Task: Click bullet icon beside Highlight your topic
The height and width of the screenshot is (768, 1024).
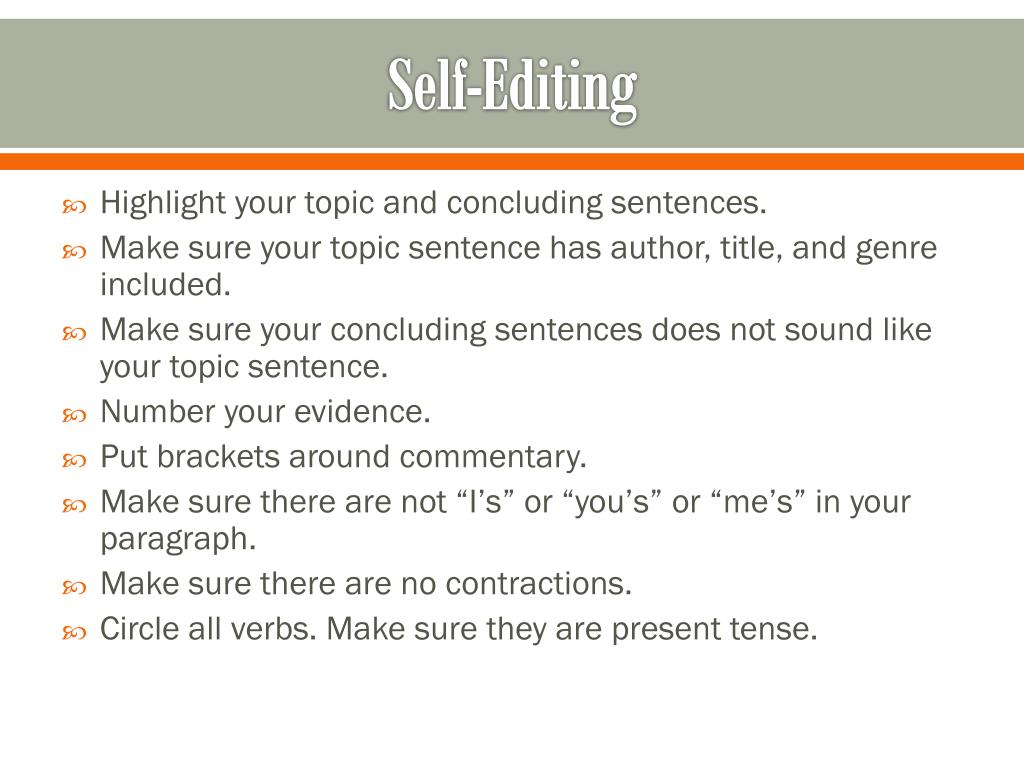Action: pyautogui.click(x=74, y=208)
